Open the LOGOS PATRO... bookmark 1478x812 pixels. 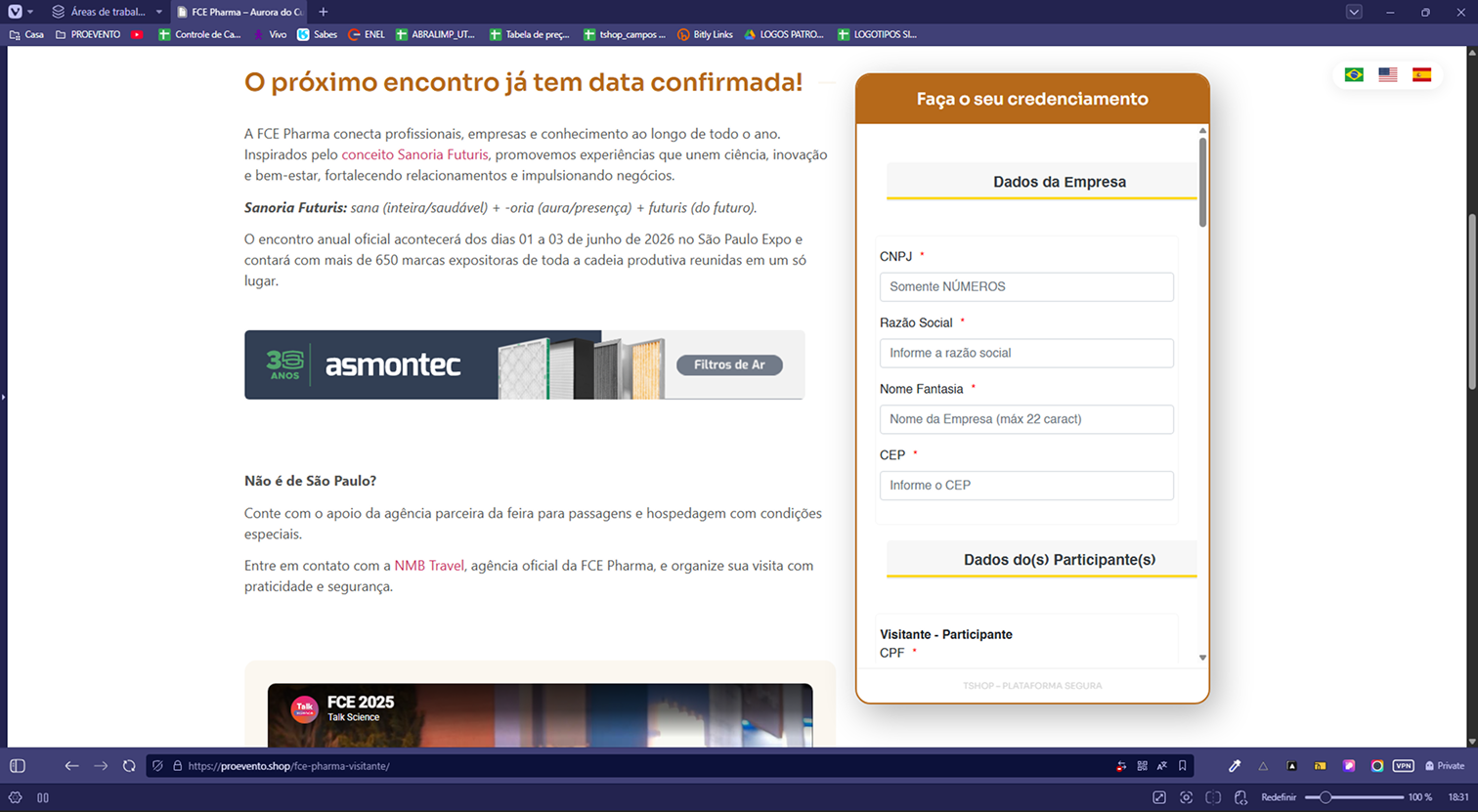pyautogui.click(x=784, y=34)
